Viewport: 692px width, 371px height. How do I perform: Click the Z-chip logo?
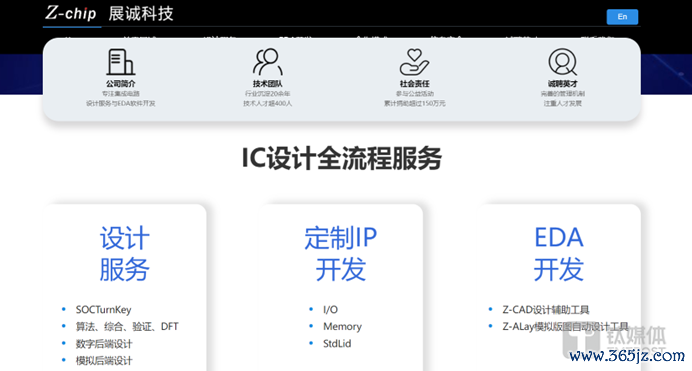click(x=71, y=13)
